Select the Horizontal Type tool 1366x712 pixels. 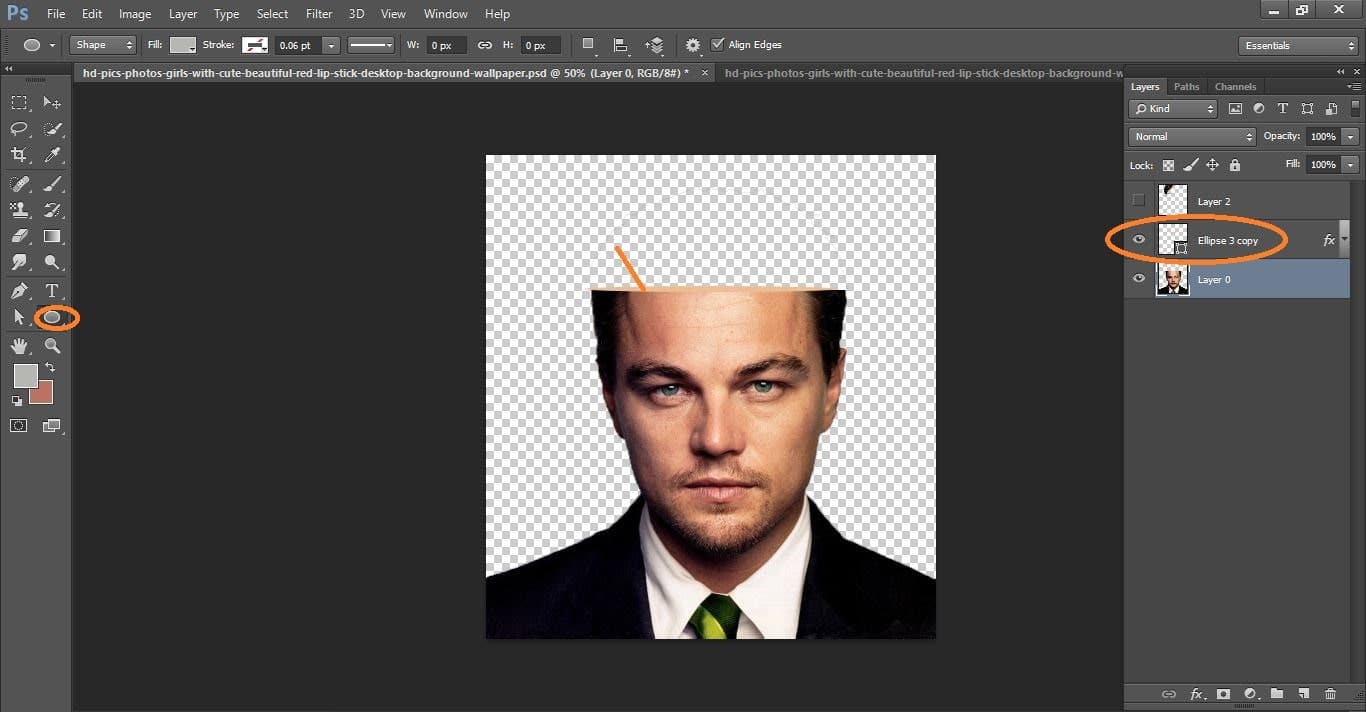(x=52, y=289)
